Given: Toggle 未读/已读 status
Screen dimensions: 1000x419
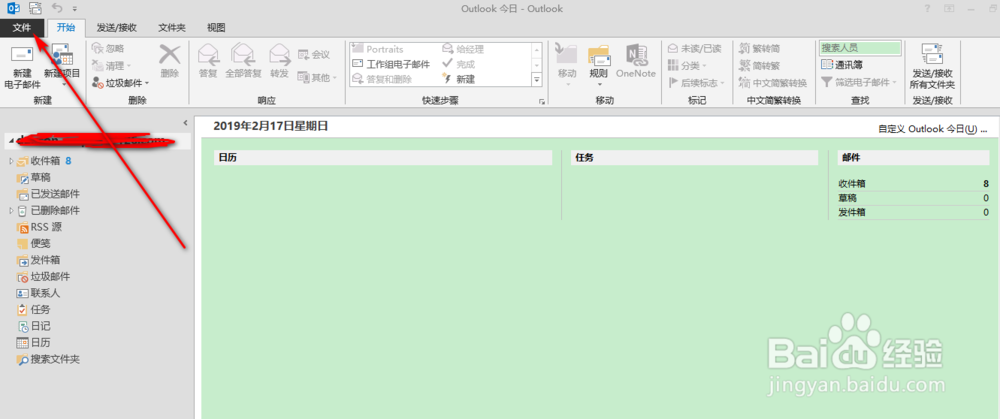Looking at the screenshot, I should click(695, 48).
